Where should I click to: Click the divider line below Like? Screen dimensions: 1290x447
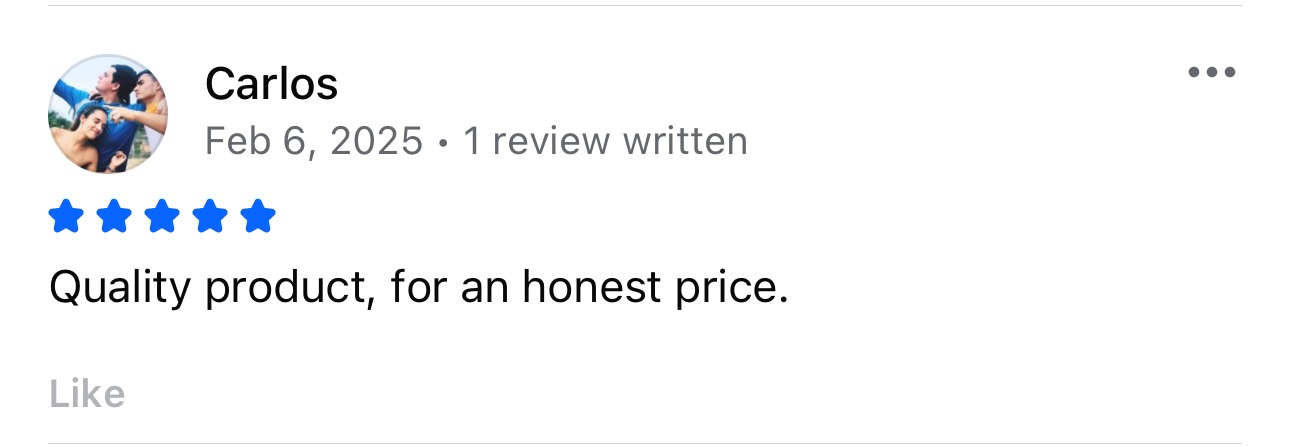[x=645, y=443]
